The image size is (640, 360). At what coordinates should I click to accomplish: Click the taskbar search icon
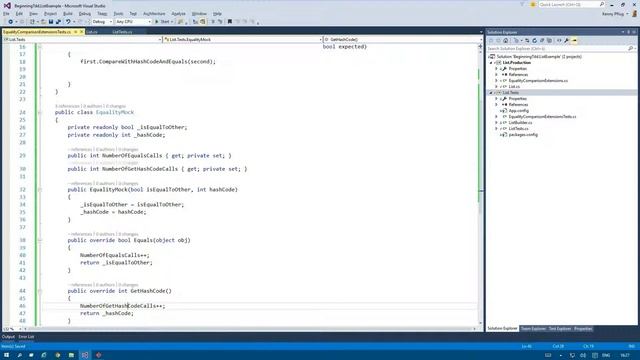(x=19, y=355)
